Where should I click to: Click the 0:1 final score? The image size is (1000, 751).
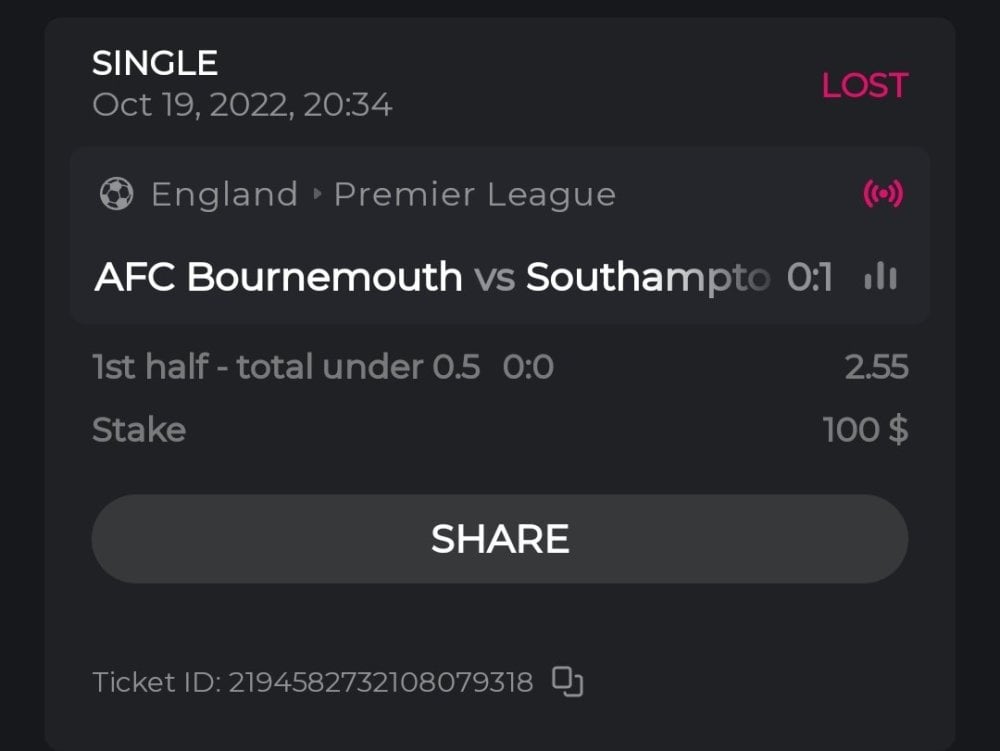(x=810, y=277)
